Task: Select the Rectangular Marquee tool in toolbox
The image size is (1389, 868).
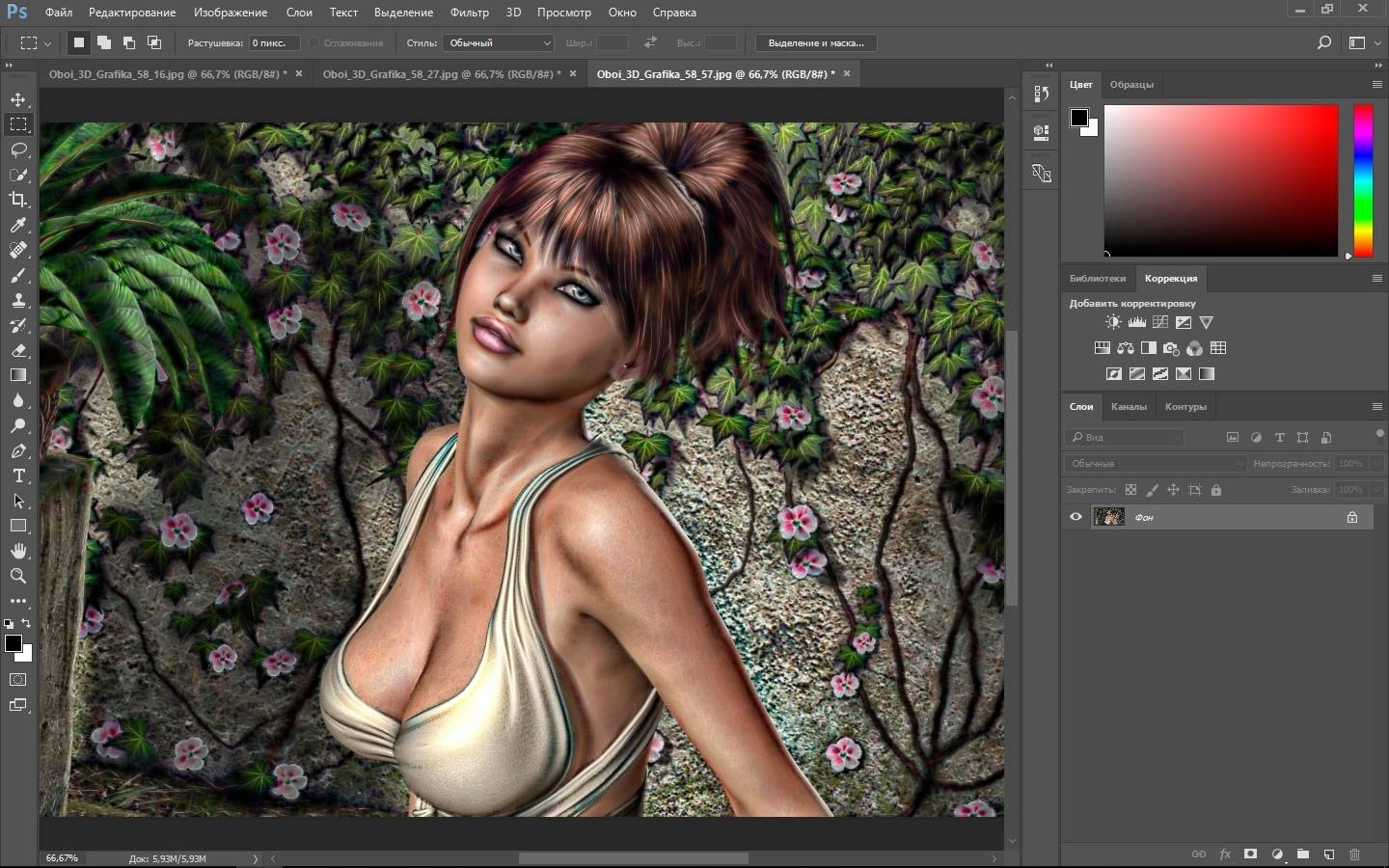Action: point(18,124)
